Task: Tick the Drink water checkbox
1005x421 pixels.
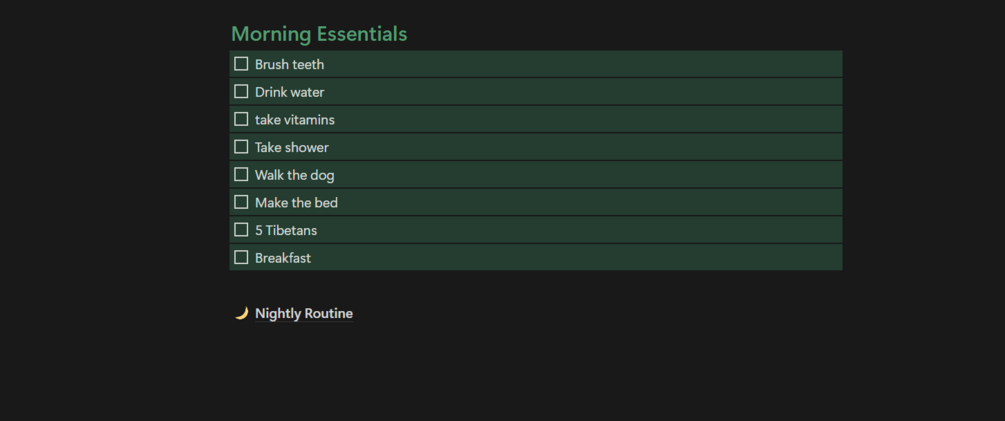Action: (x=241, y=92)
